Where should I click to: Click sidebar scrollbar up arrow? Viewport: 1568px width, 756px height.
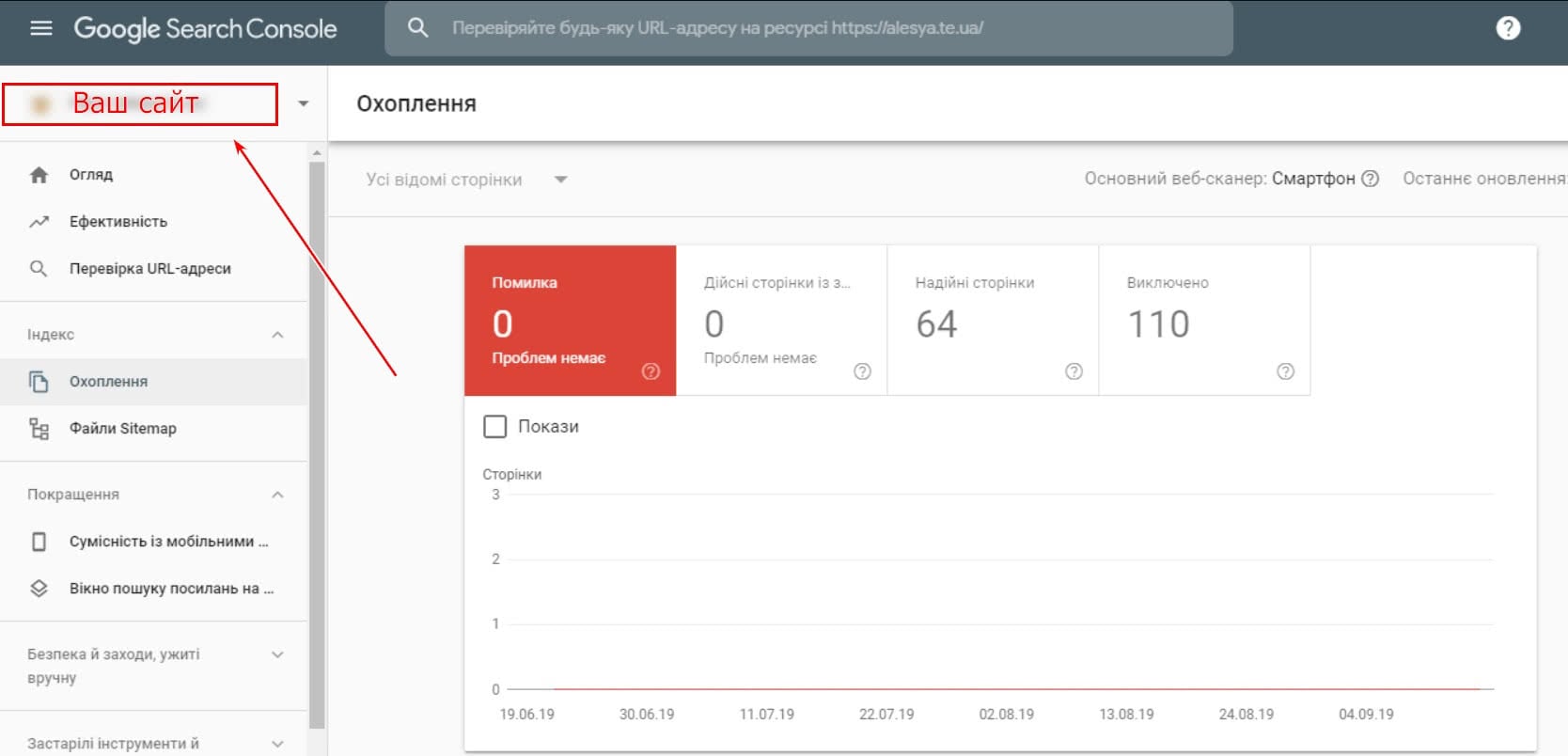tap(317, 152)
